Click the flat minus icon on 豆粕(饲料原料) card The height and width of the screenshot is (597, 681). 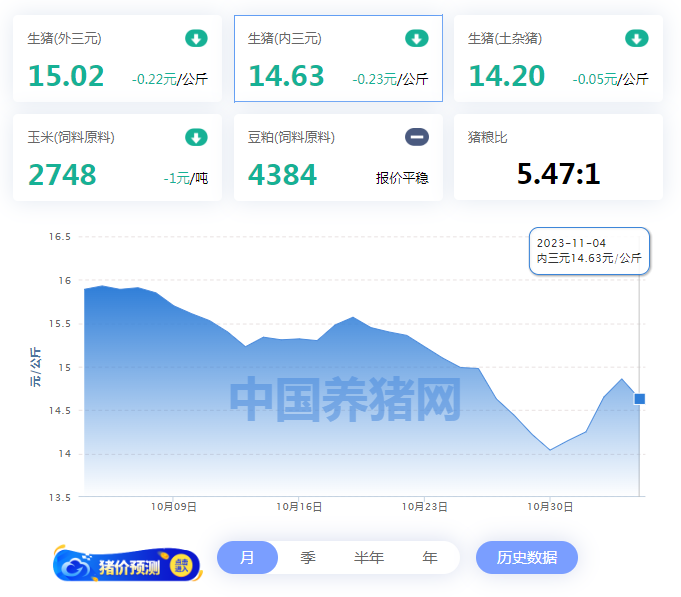[417, 137]
